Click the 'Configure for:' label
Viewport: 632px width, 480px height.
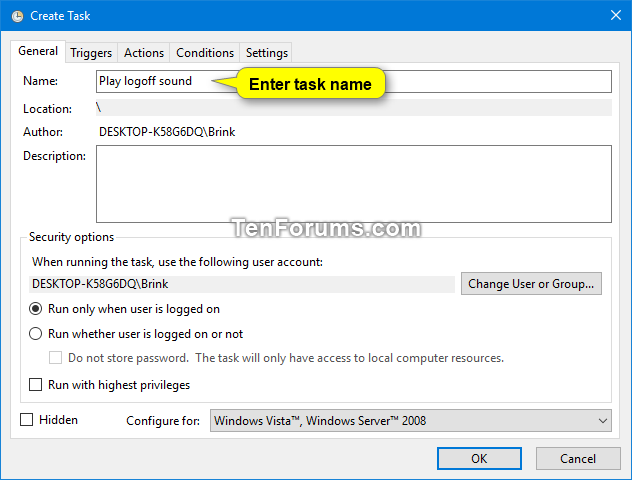pos(163,421)
